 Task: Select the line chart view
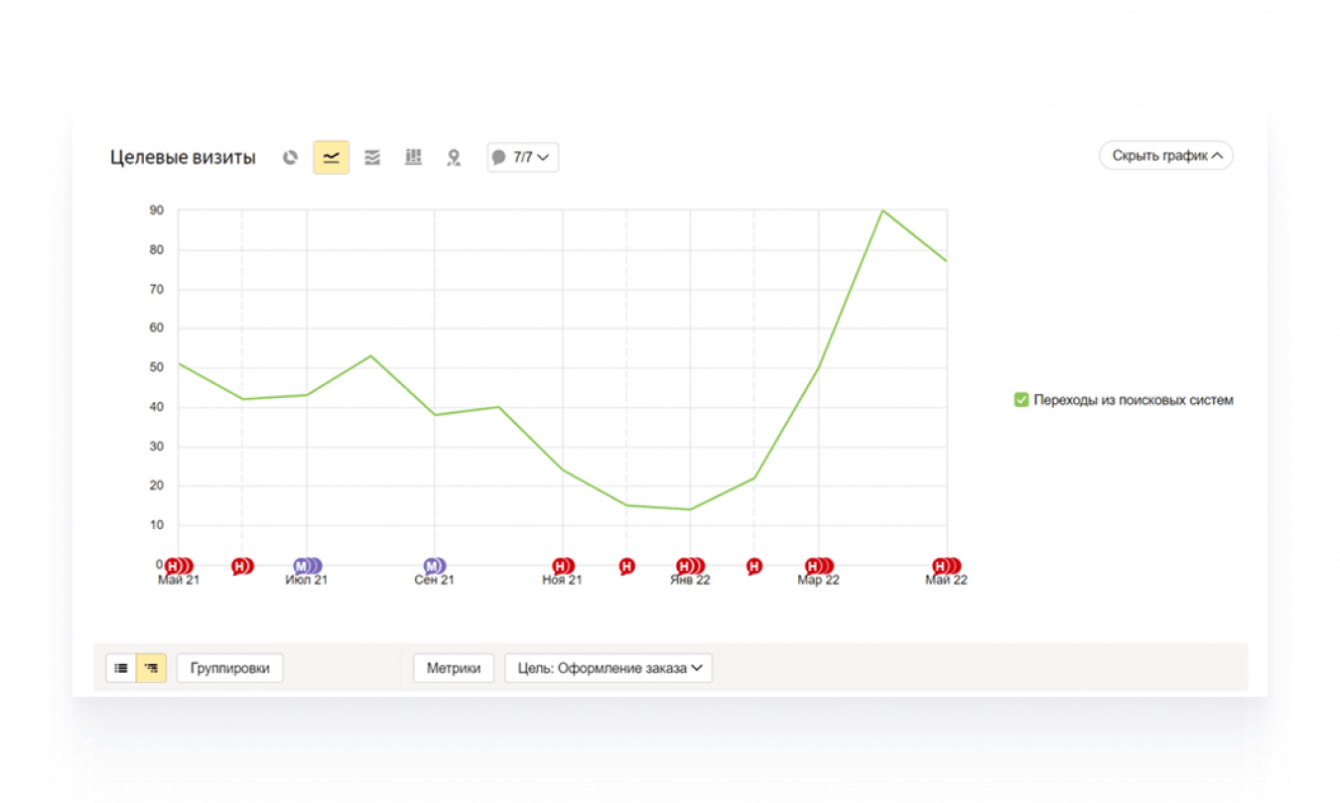coord(331,157)
